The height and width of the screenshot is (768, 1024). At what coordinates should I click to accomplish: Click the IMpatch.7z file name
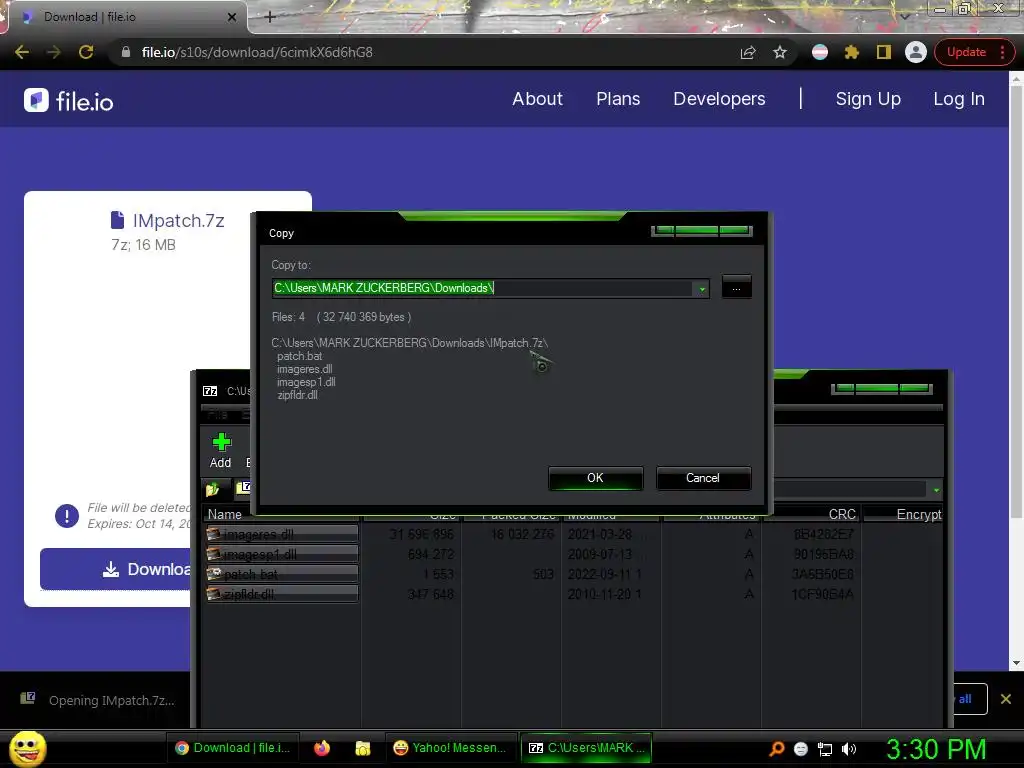(x=178, y=221)
